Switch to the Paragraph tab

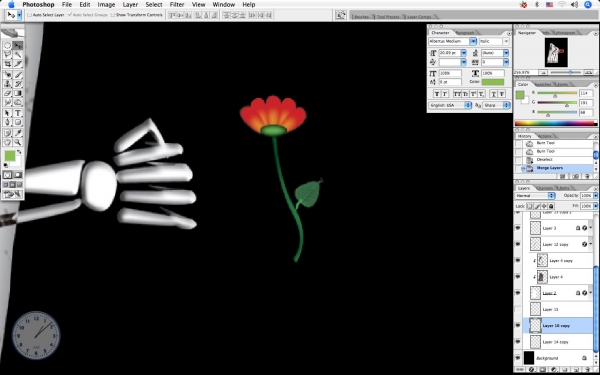coord(465,33)
